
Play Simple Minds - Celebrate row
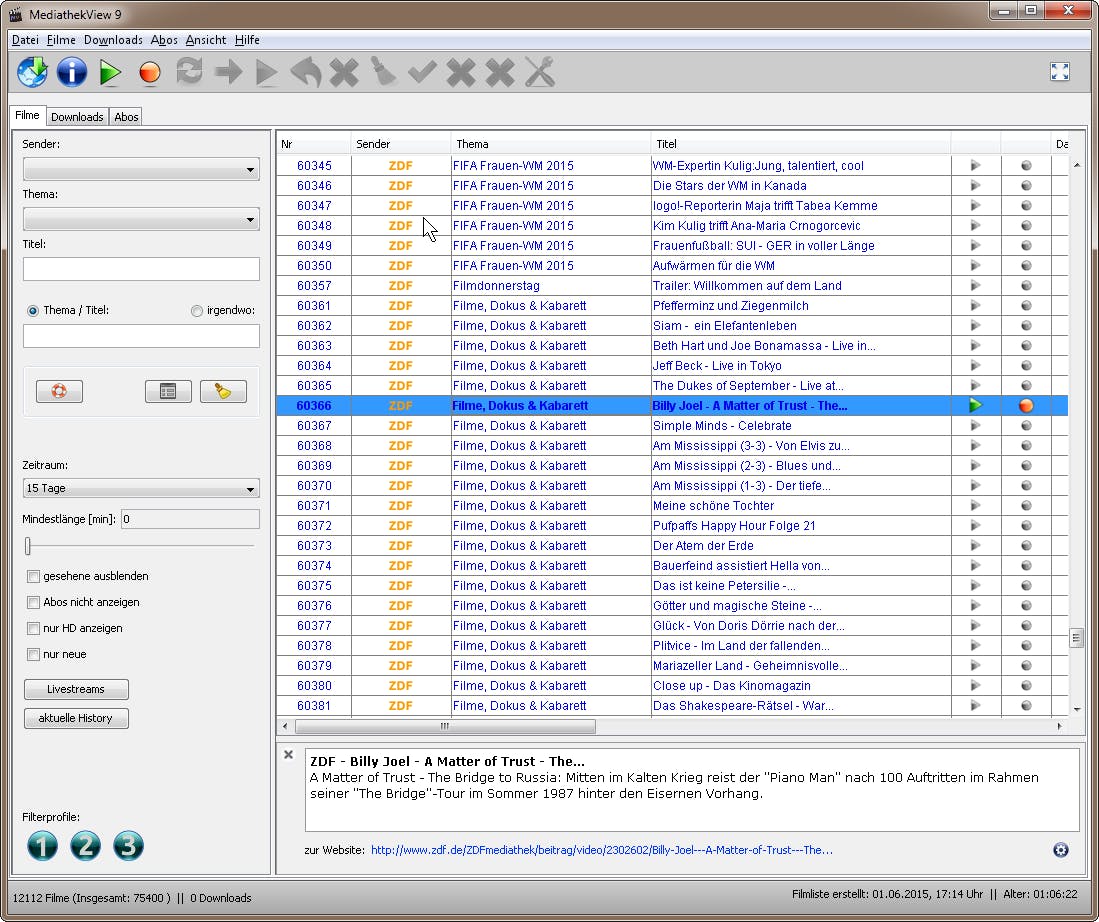click(x=975, y=426)
